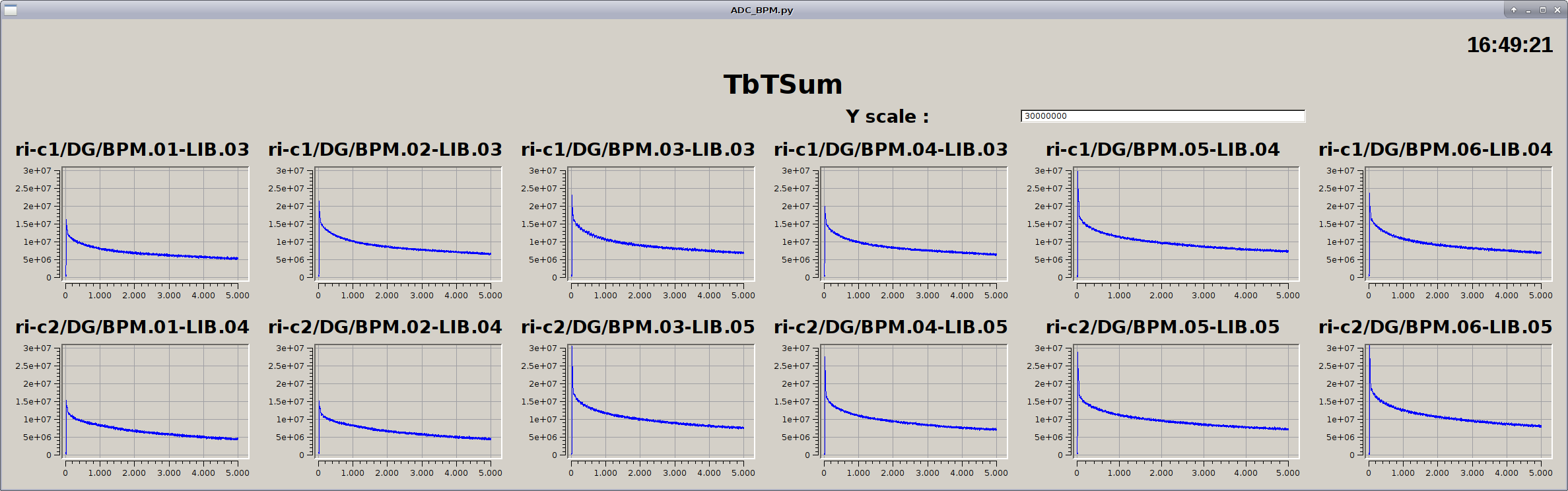Click inside the ri-c2/DG/BPM.04-LIB.05 graph
Screen dimensions: 1568x491
click(914, 401)
